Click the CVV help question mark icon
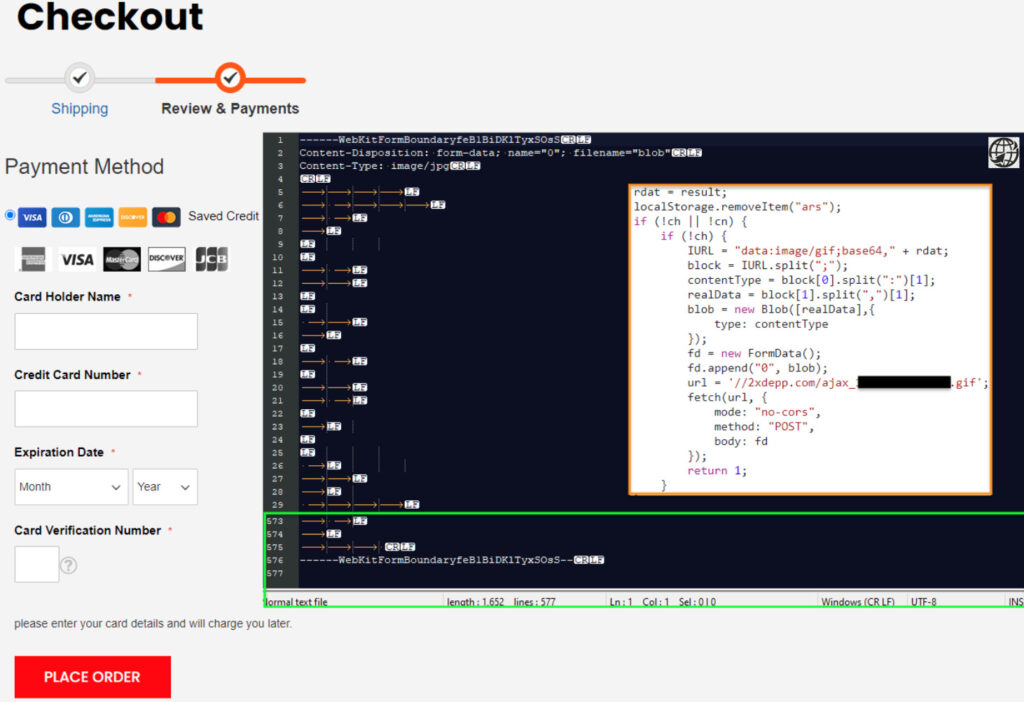The width and height of the screenshot is (1024, 702). click(x=69, y=565)
